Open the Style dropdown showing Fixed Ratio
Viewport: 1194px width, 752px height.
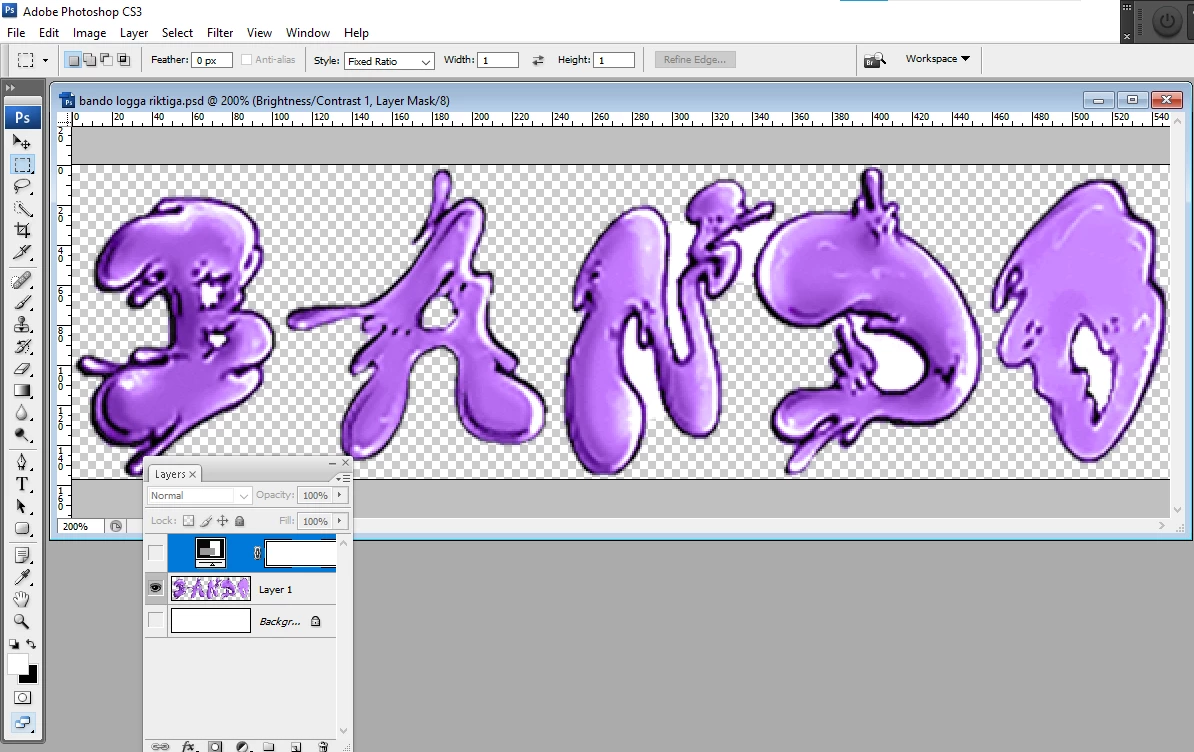click(x=389, y=61)
